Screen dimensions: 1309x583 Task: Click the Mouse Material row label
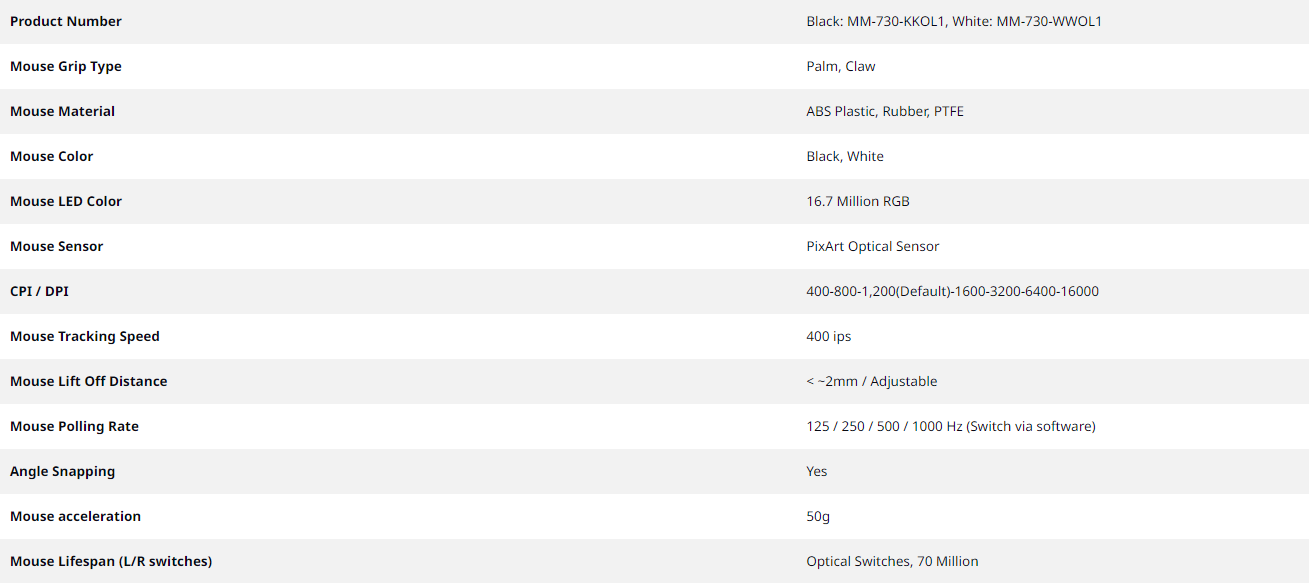(62, 111)
